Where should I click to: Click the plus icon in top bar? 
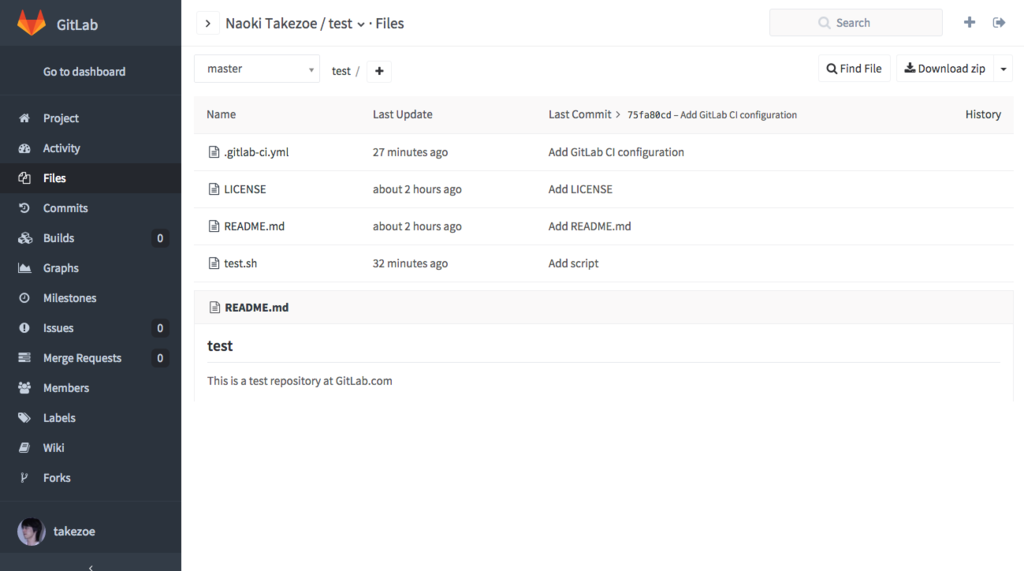(x=969, y=22)
